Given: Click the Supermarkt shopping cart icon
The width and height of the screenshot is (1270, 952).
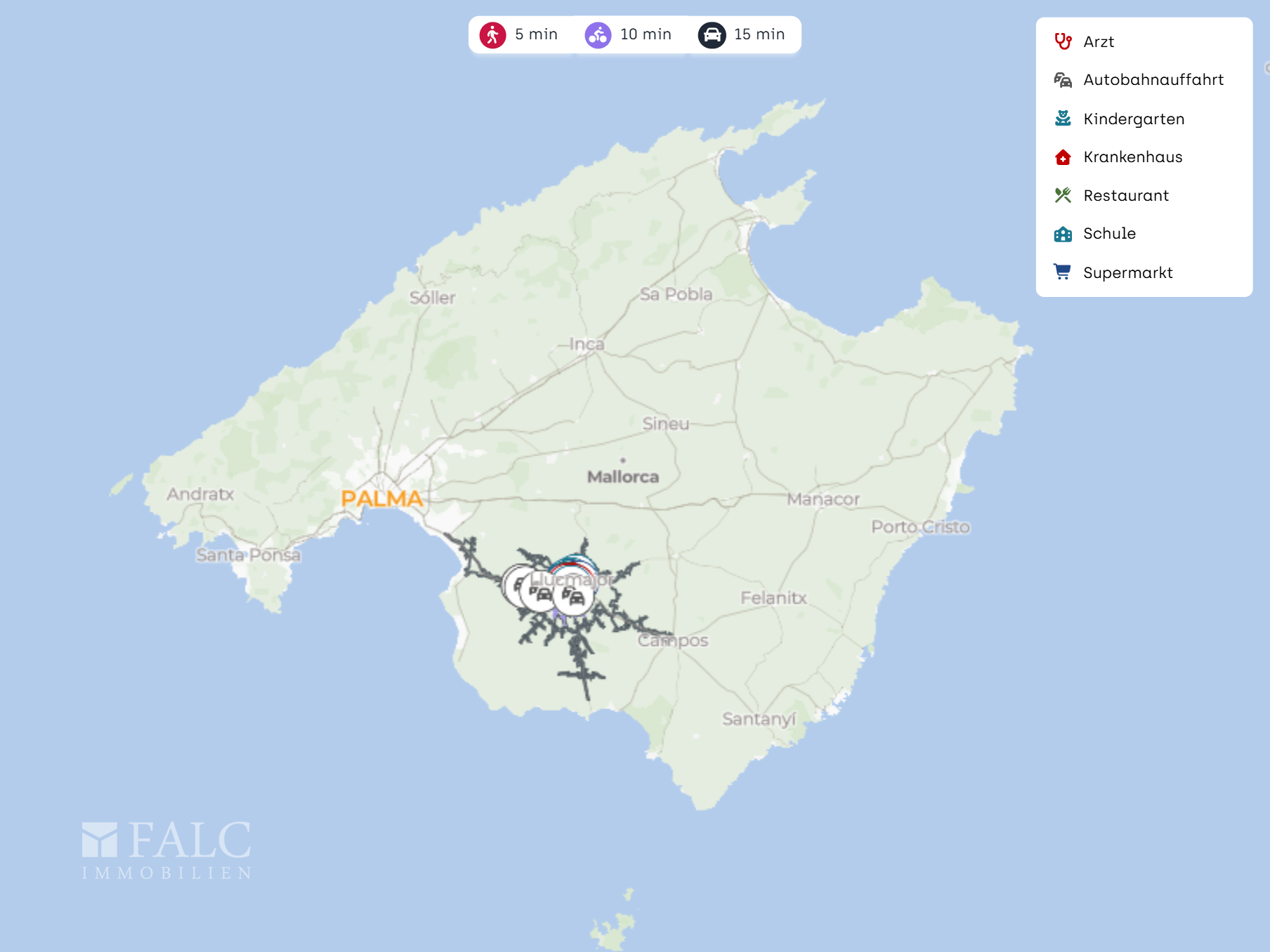Looking at the screenshot, I should point(1063,272).
